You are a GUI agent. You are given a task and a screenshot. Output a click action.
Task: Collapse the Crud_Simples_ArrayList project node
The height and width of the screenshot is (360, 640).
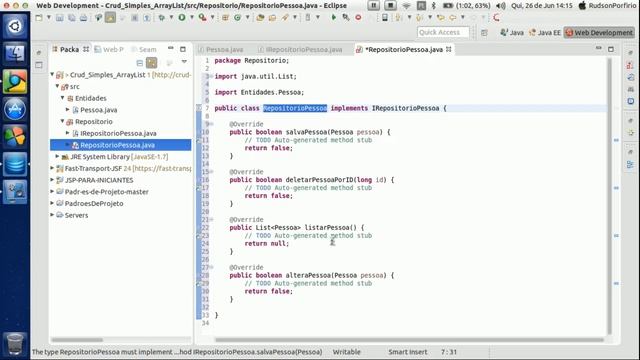[x=52, y=75]
